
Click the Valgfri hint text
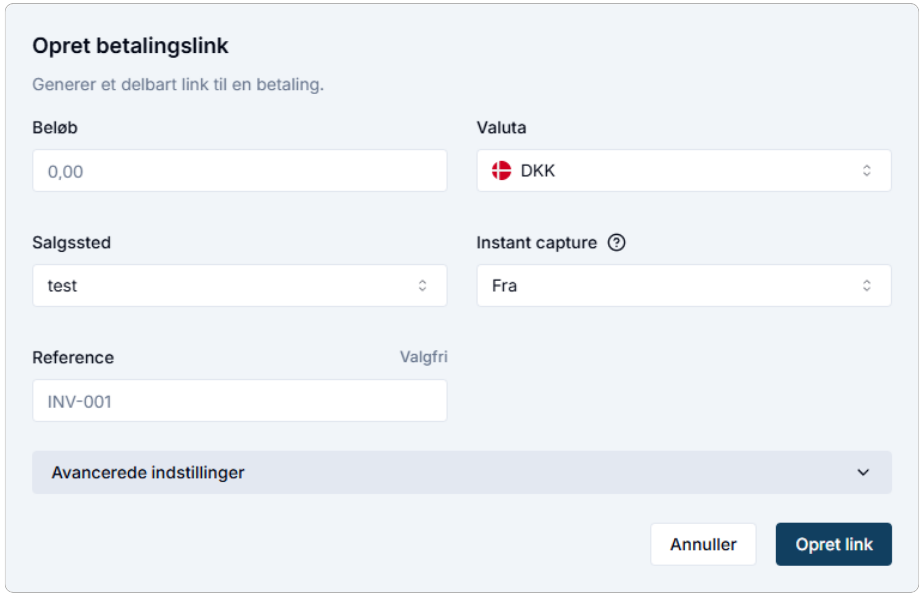click(x=423, y=357)
